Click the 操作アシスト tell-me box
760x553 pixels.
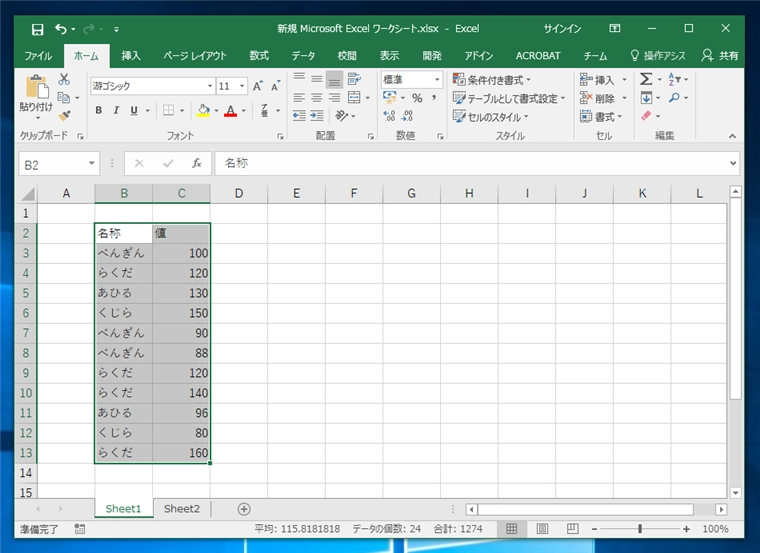tap(658, 56)
